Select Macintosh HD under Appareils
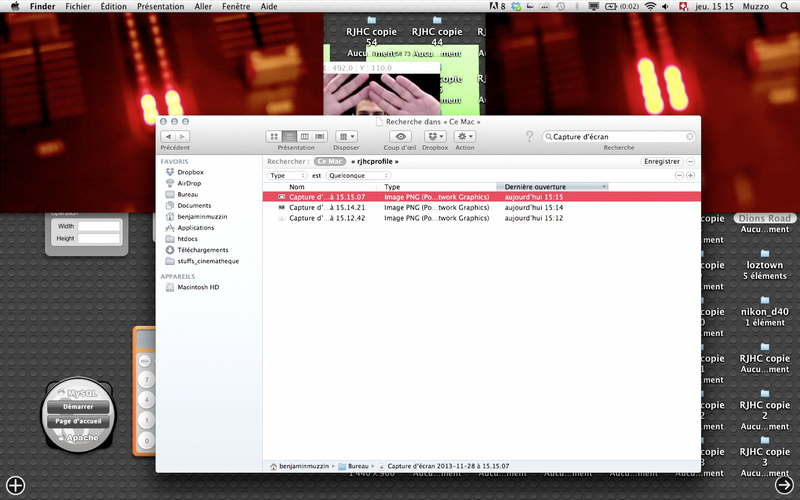Screen dimensions: 800x500 pos(197,287)
